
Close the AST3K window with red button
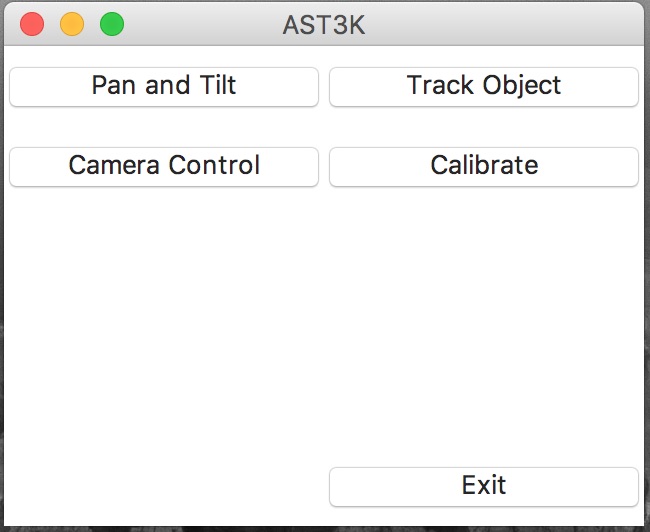[32, 24]
